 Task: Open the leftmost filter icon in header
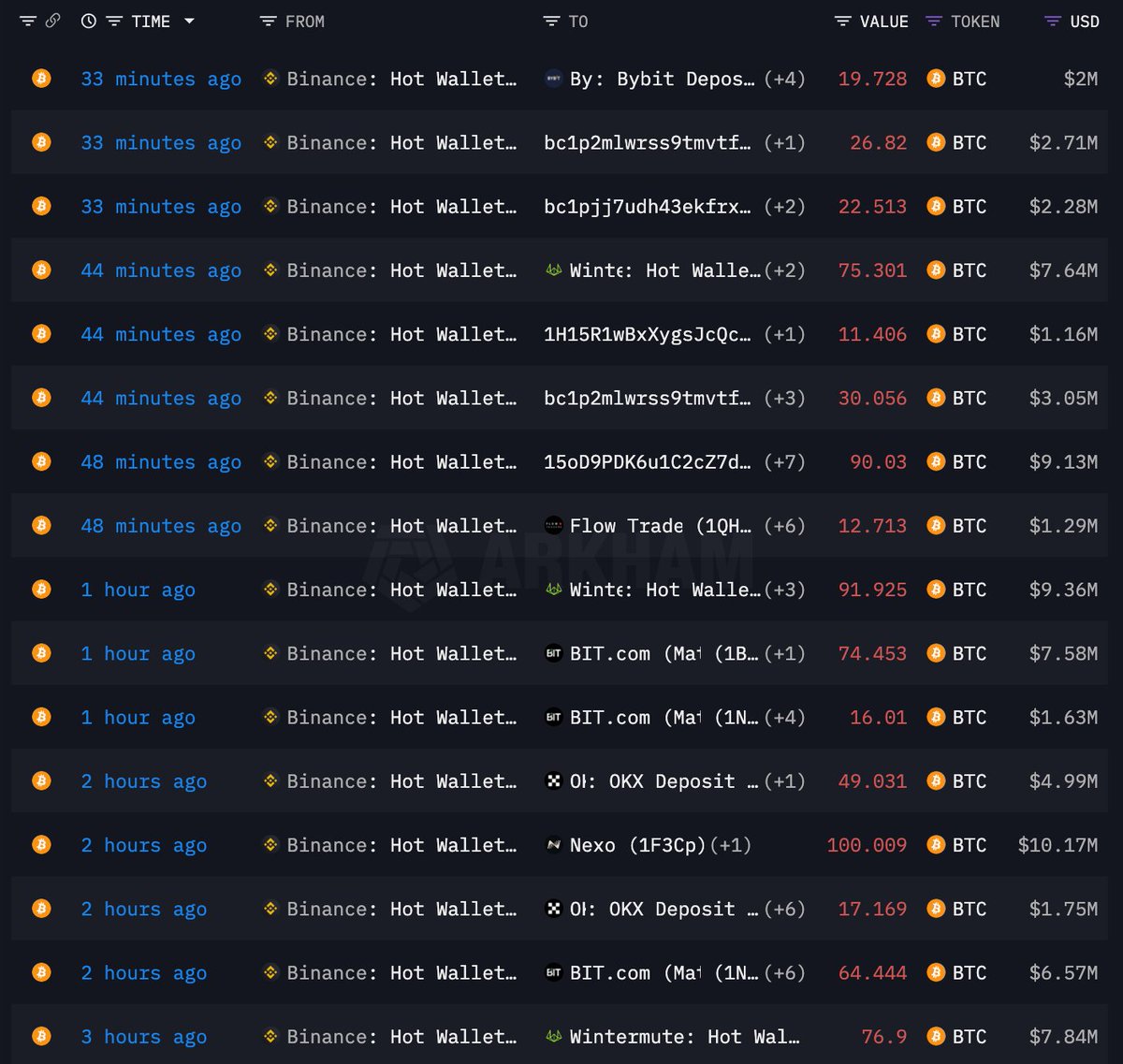[x=28, y=21]
